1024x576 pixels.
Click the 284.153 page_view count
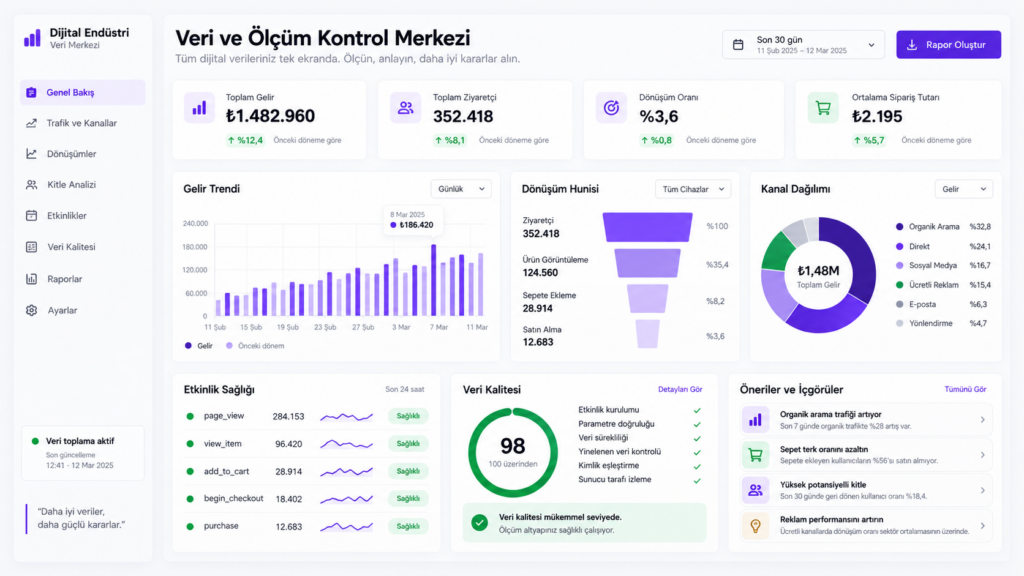288,416
